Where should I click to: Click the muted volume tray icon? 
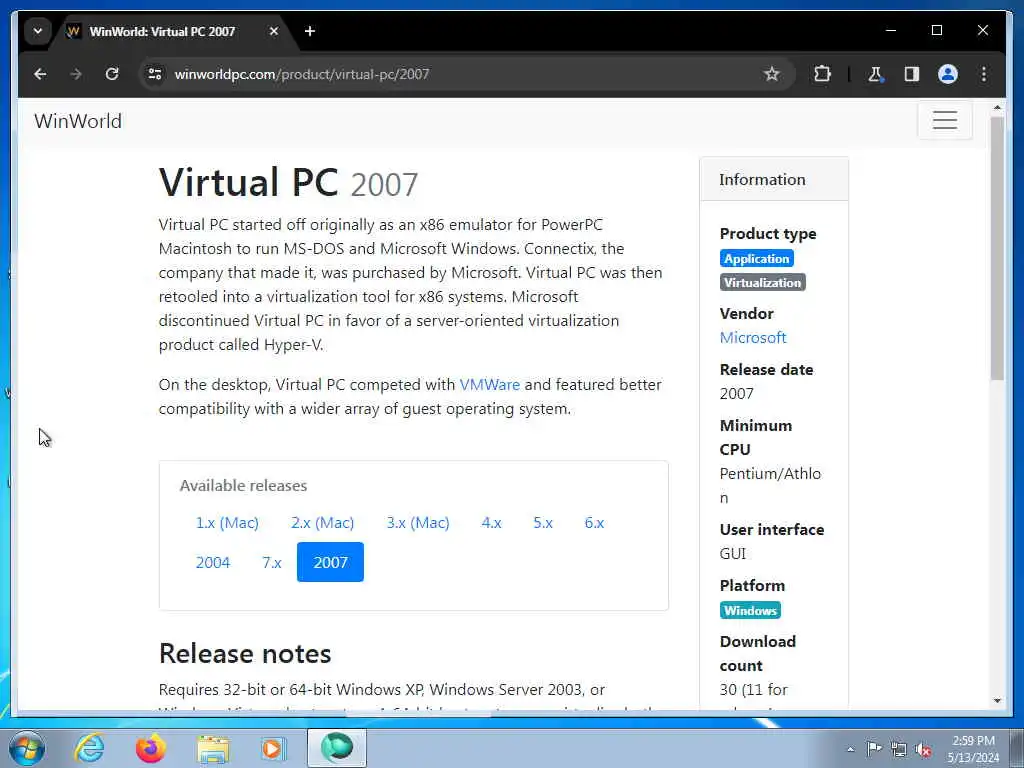click(x=923, y=749)
